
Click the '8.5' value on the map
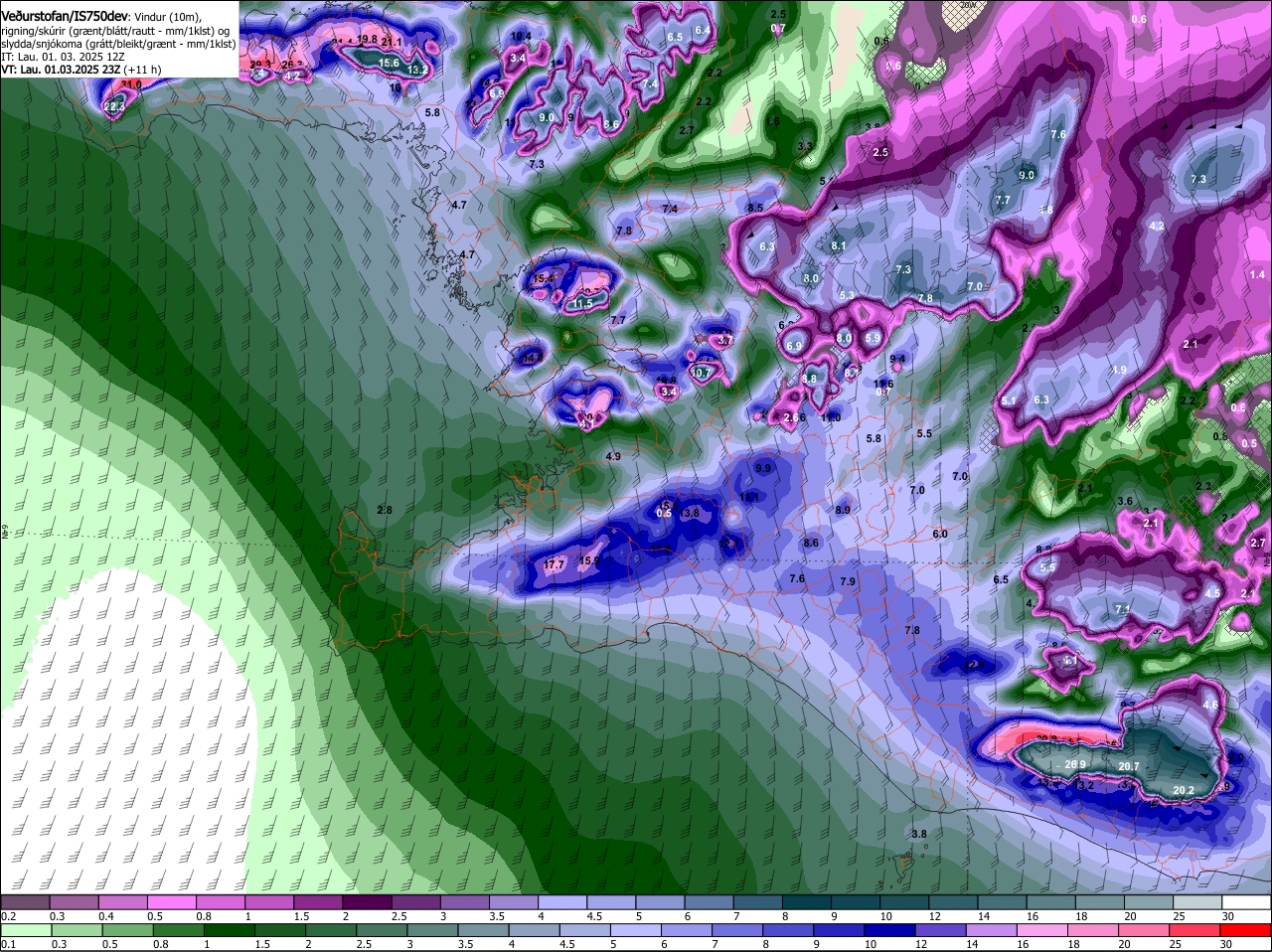[x=755, y=208]
